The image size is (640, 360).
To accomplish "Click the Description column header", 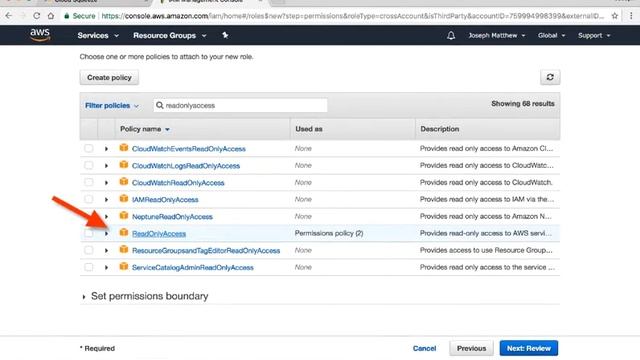I will point(440,129).
